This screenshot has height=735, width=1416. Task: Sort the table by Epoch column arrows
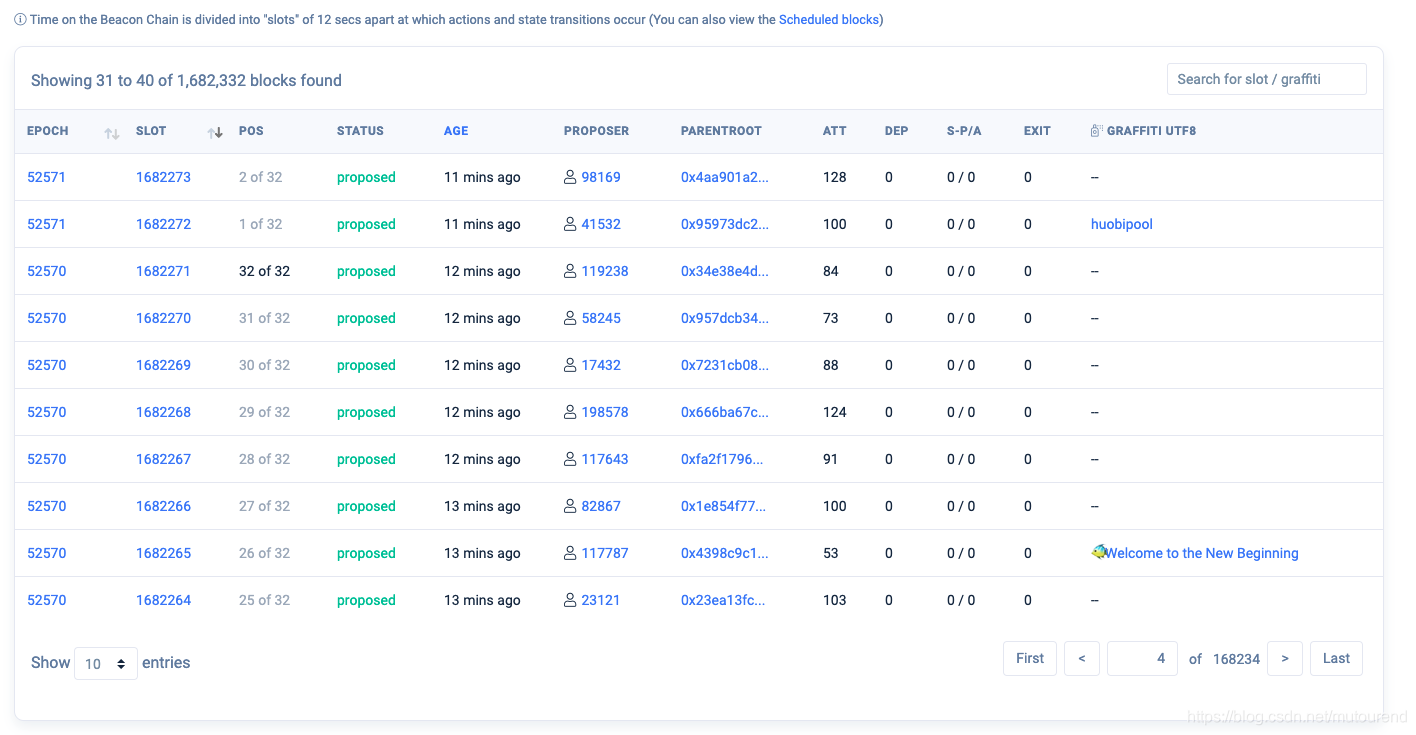112,132
